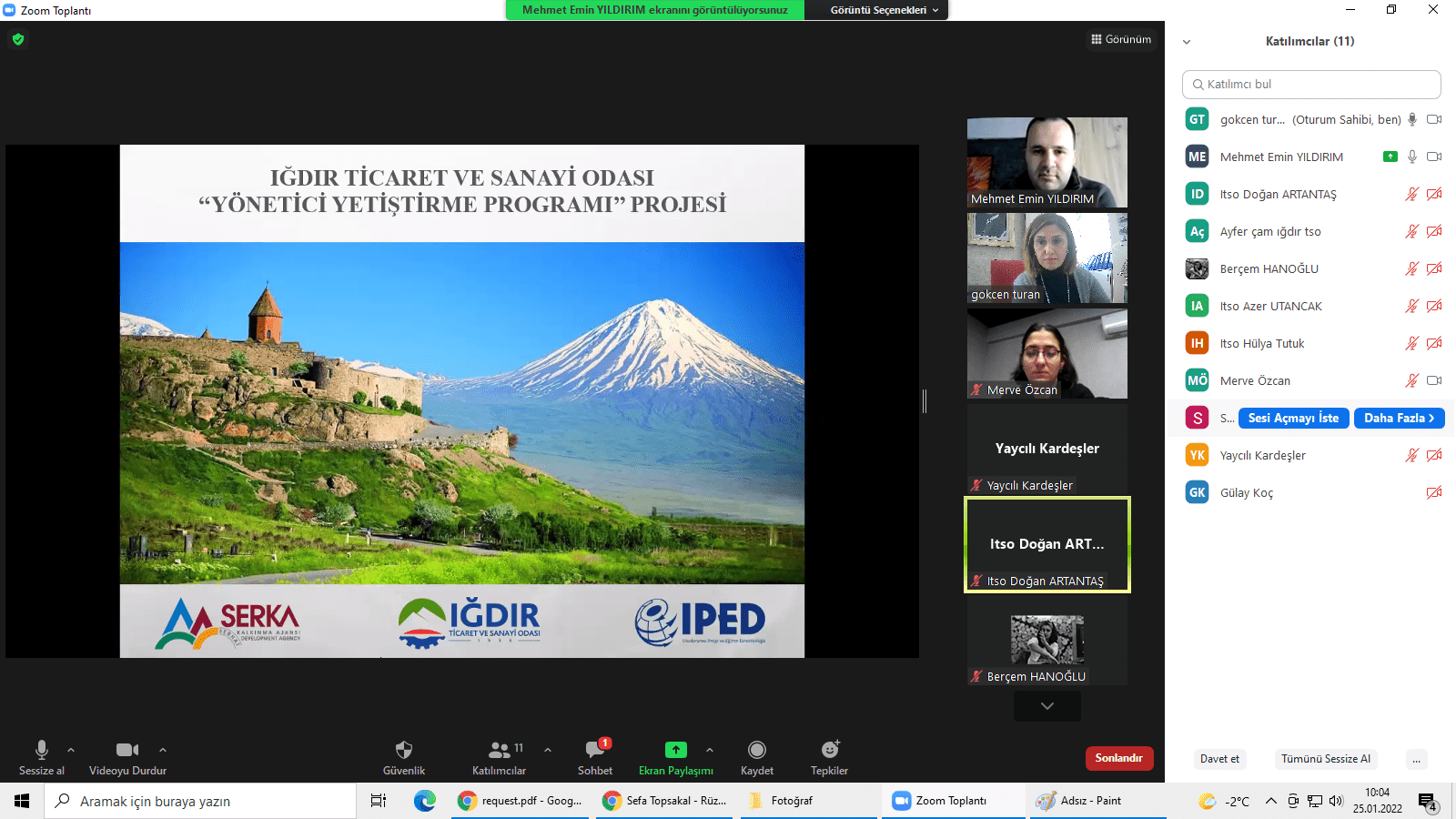Mute microphone with Sessize al
The width and height of the screenshot is (1456, 819).
coord(42,750)
